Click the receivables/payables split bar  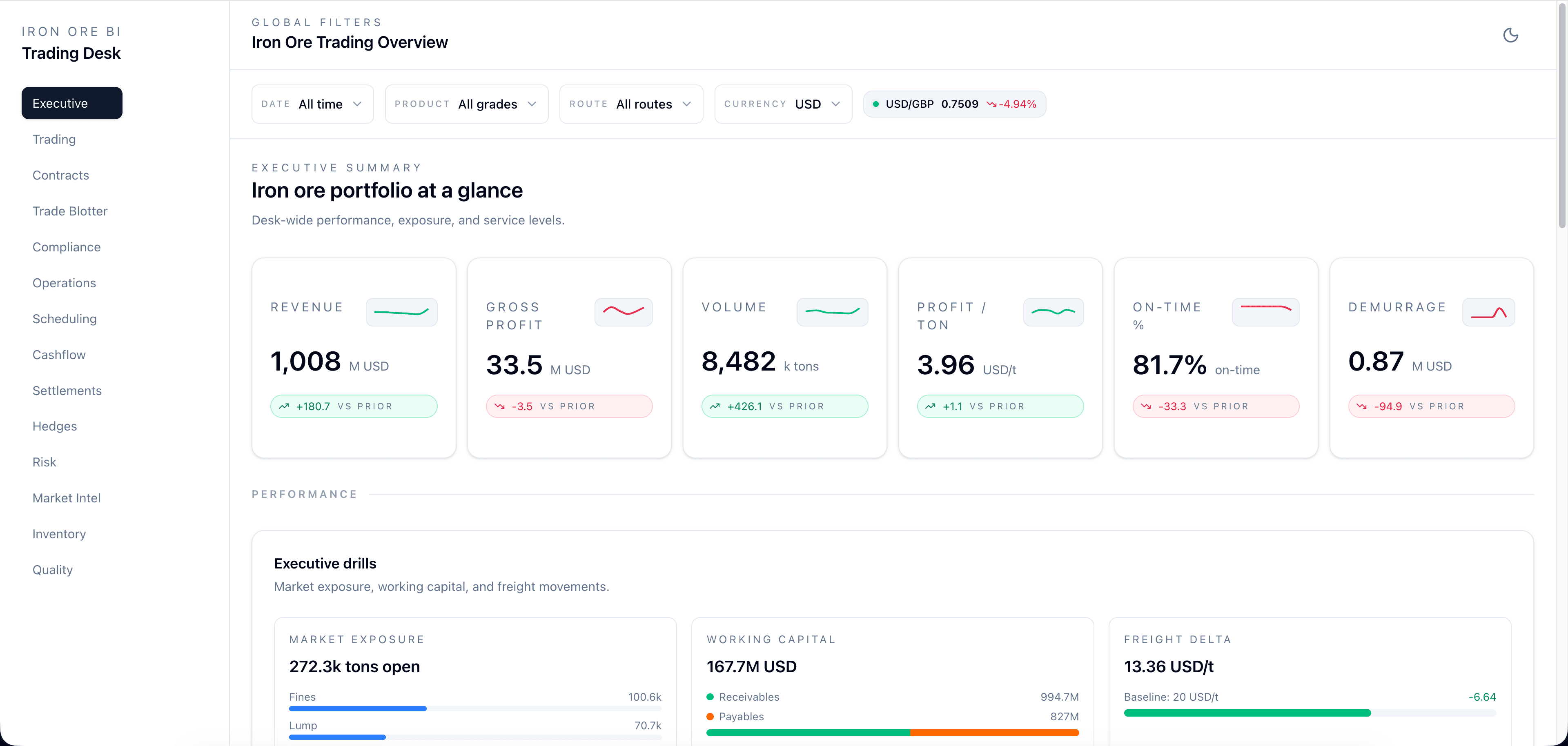click(892, 733)
